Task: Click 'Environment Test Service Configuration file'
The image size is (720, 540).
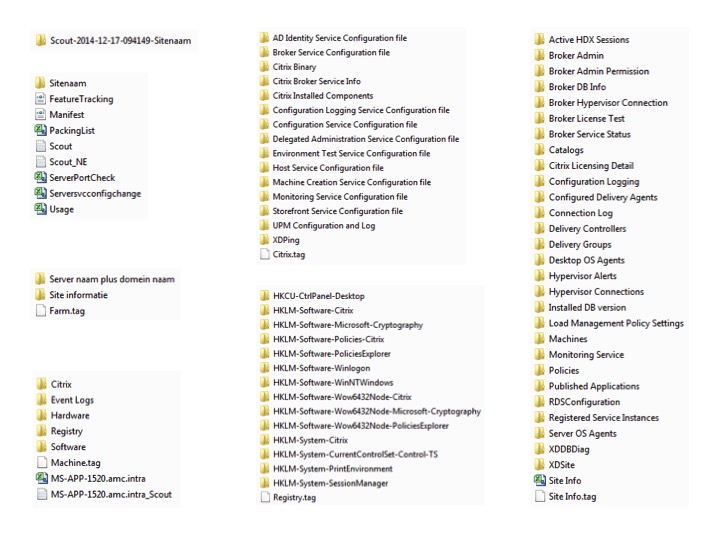Action: [x=351, y=153]
